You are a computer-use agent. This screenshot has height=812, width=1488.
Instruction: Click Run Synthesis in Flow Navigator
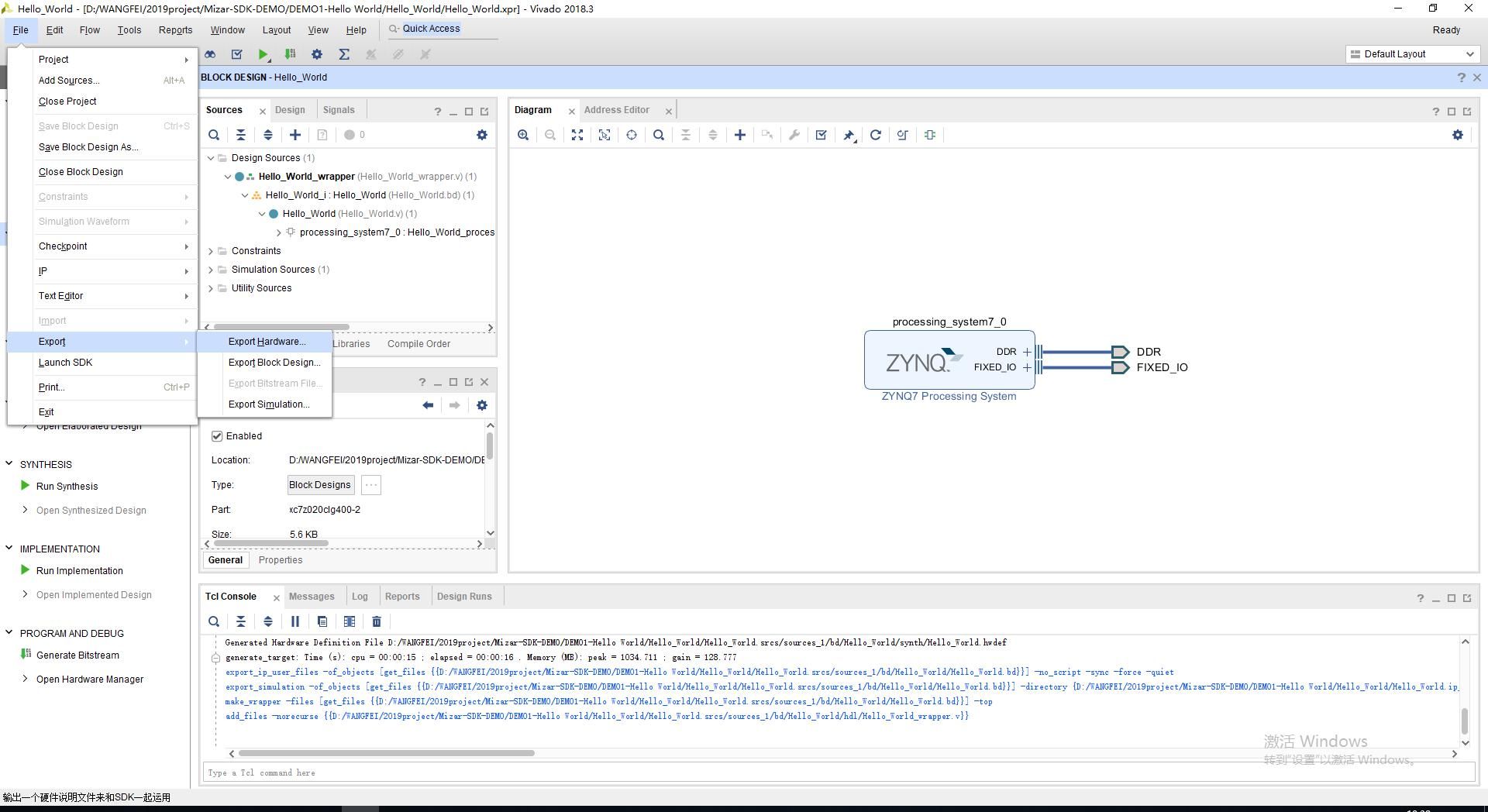coord(67,487)
